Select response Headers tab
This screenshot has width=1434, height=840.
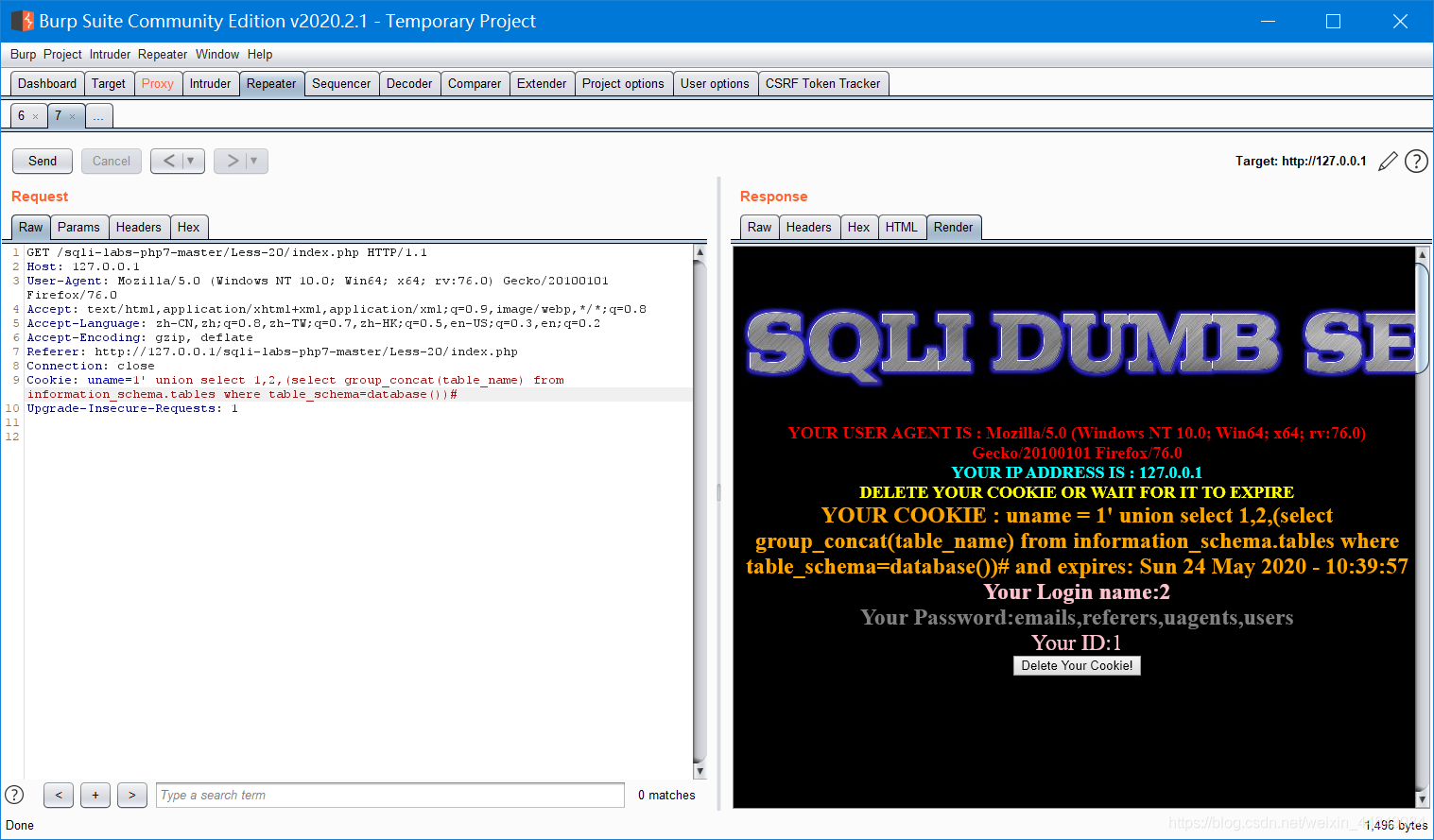809,227
